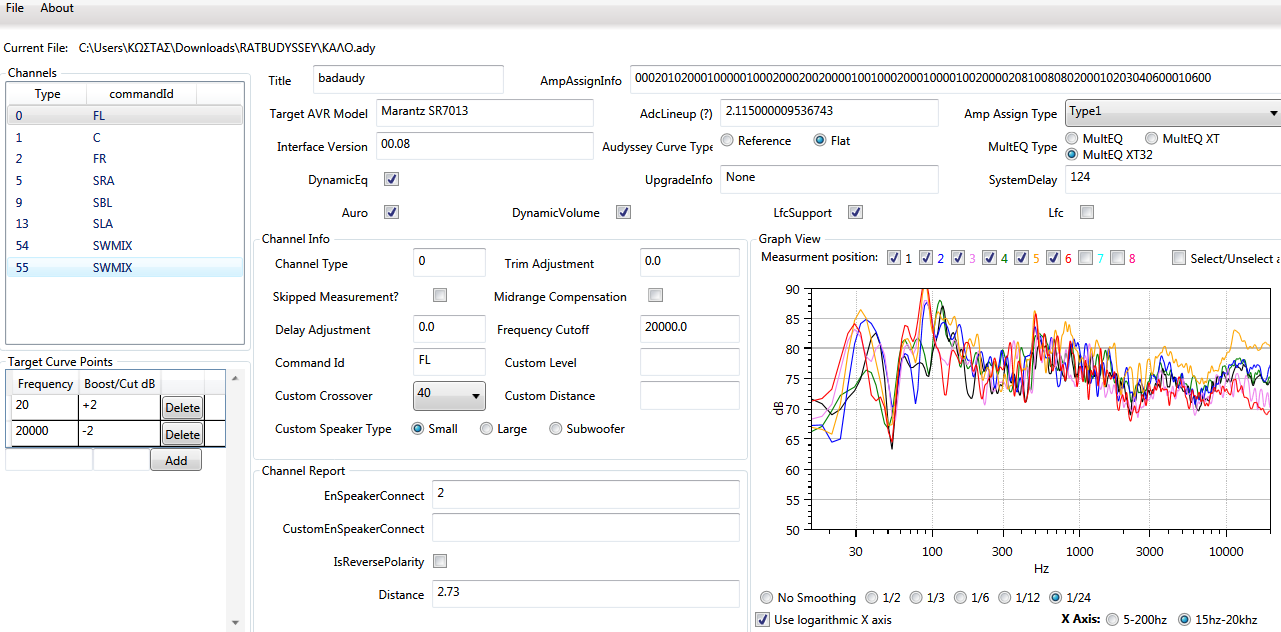Open the Custom Crossover dropdown
This screenshot has height=632, width=1281.
(x=449, y=395)
